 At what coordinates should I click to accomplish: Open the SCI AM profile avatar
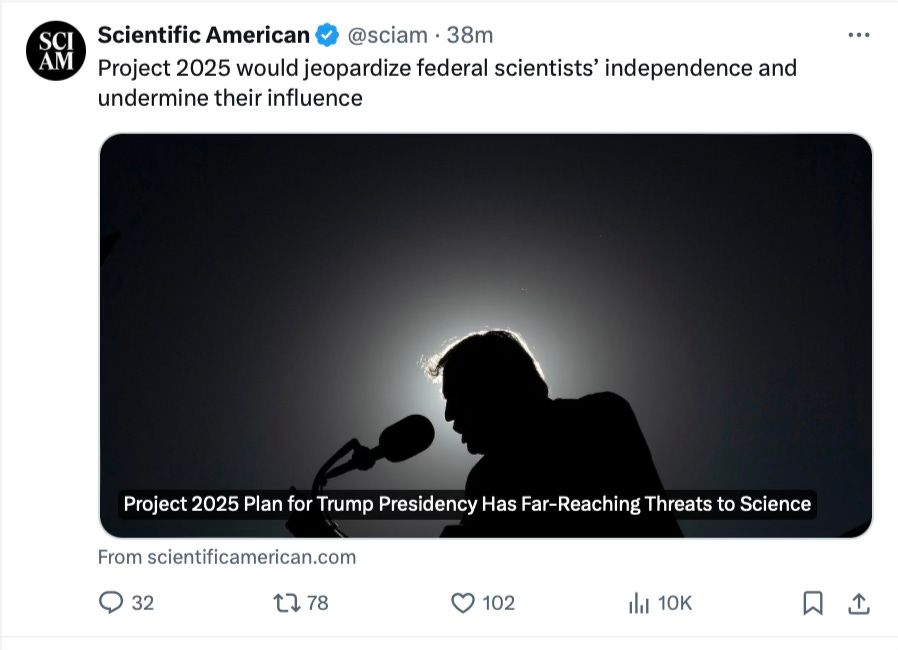[55, 50]
